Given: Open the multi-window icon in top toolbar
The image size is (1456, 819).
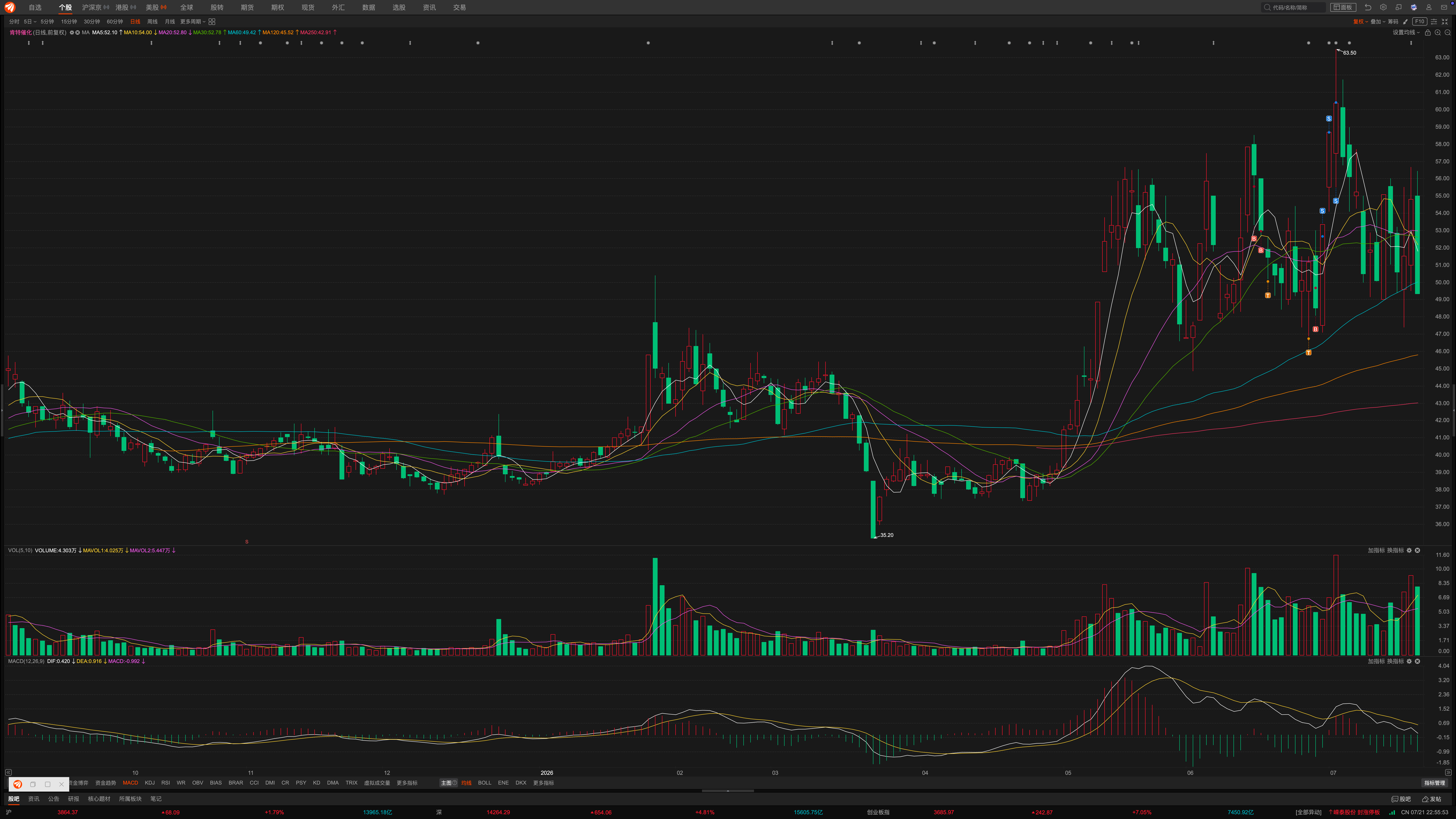Looking at the screenshot, I should 1398,7.
